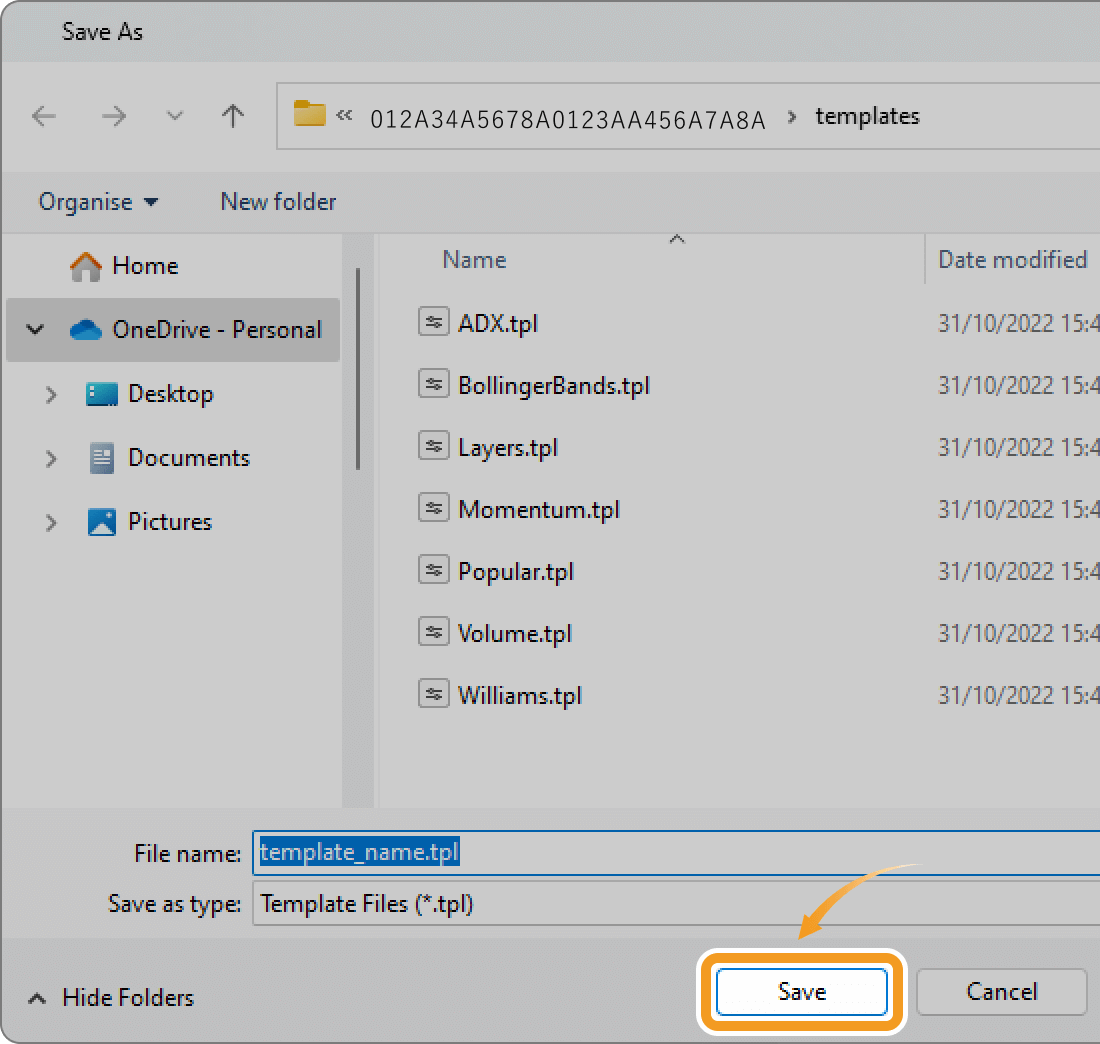
Task: Open recent locations dropdown chevron
Action: click(174, 116)
